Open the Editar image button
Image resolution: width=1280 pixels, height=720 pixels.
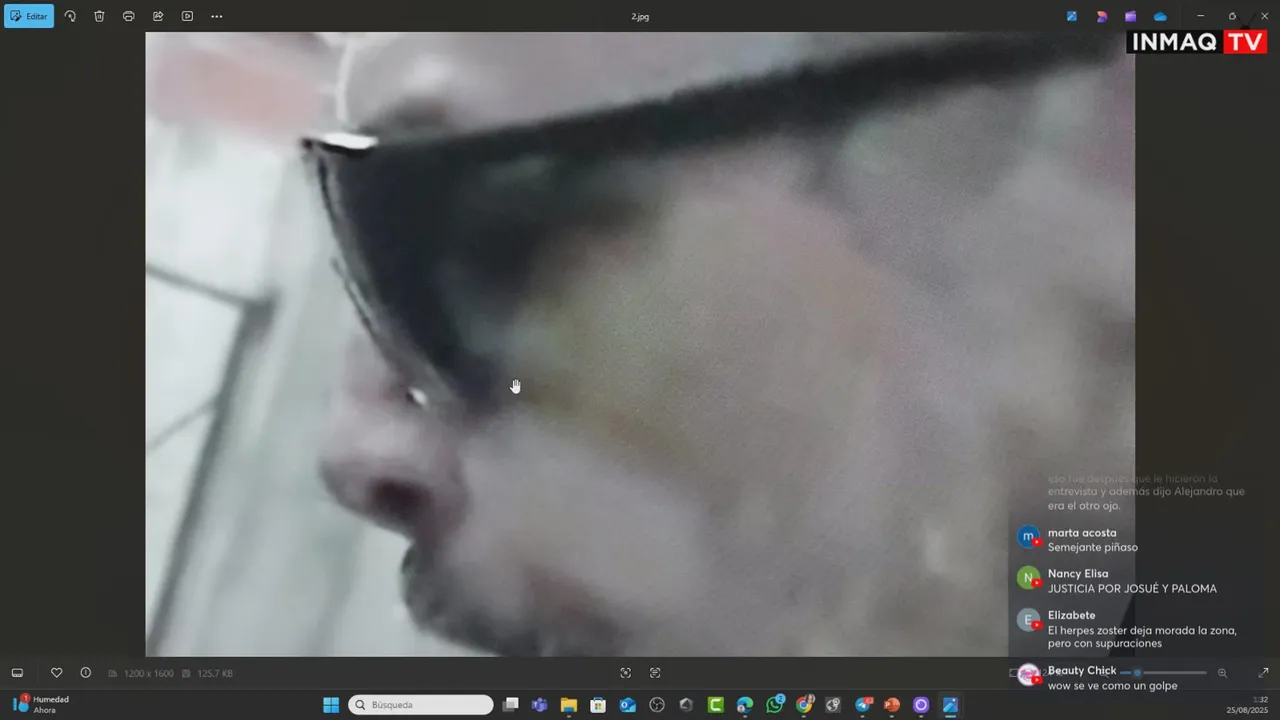(x=29, y=16)
